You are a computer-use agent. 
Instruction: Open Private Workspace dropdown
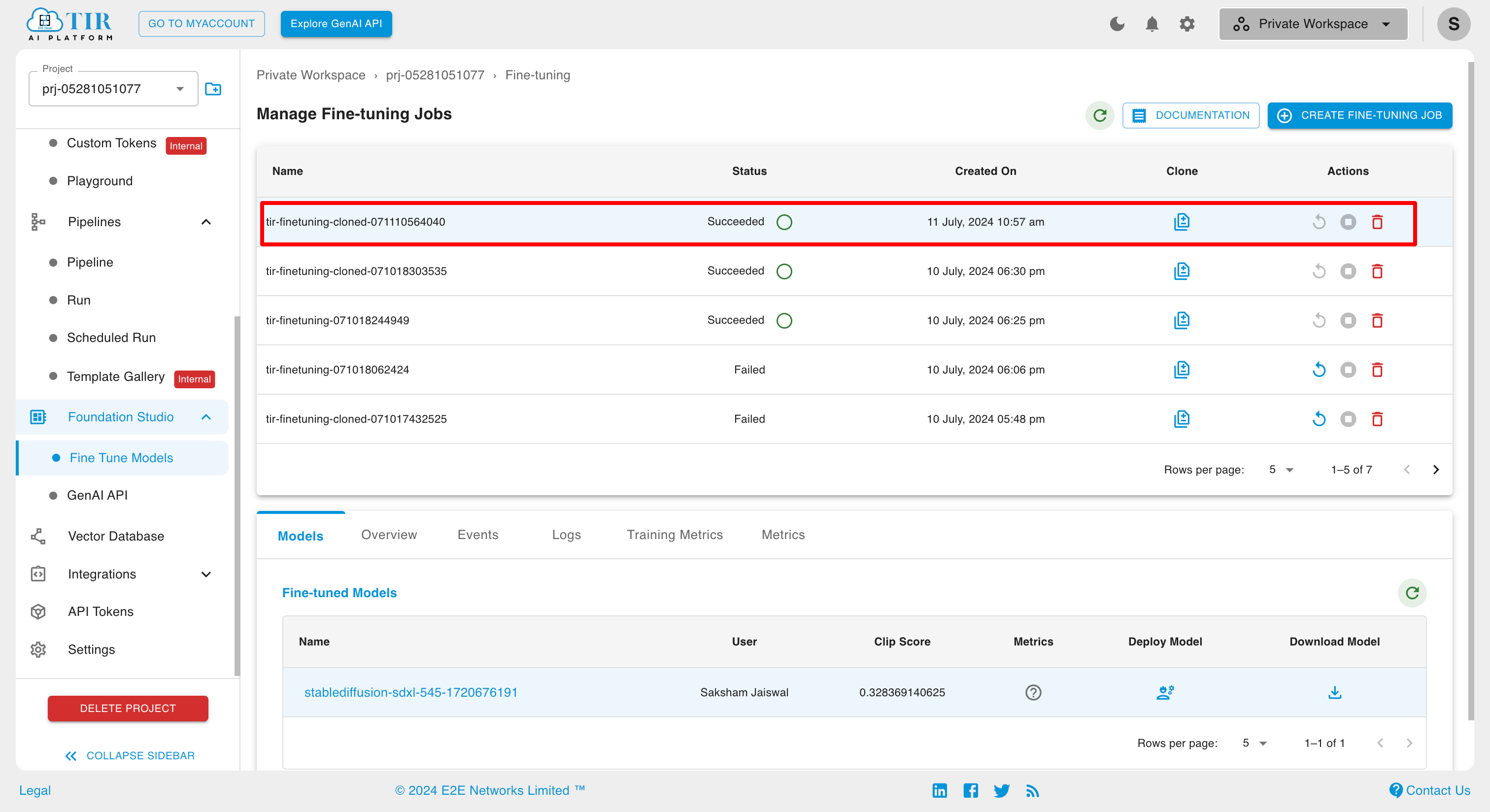1313,24
